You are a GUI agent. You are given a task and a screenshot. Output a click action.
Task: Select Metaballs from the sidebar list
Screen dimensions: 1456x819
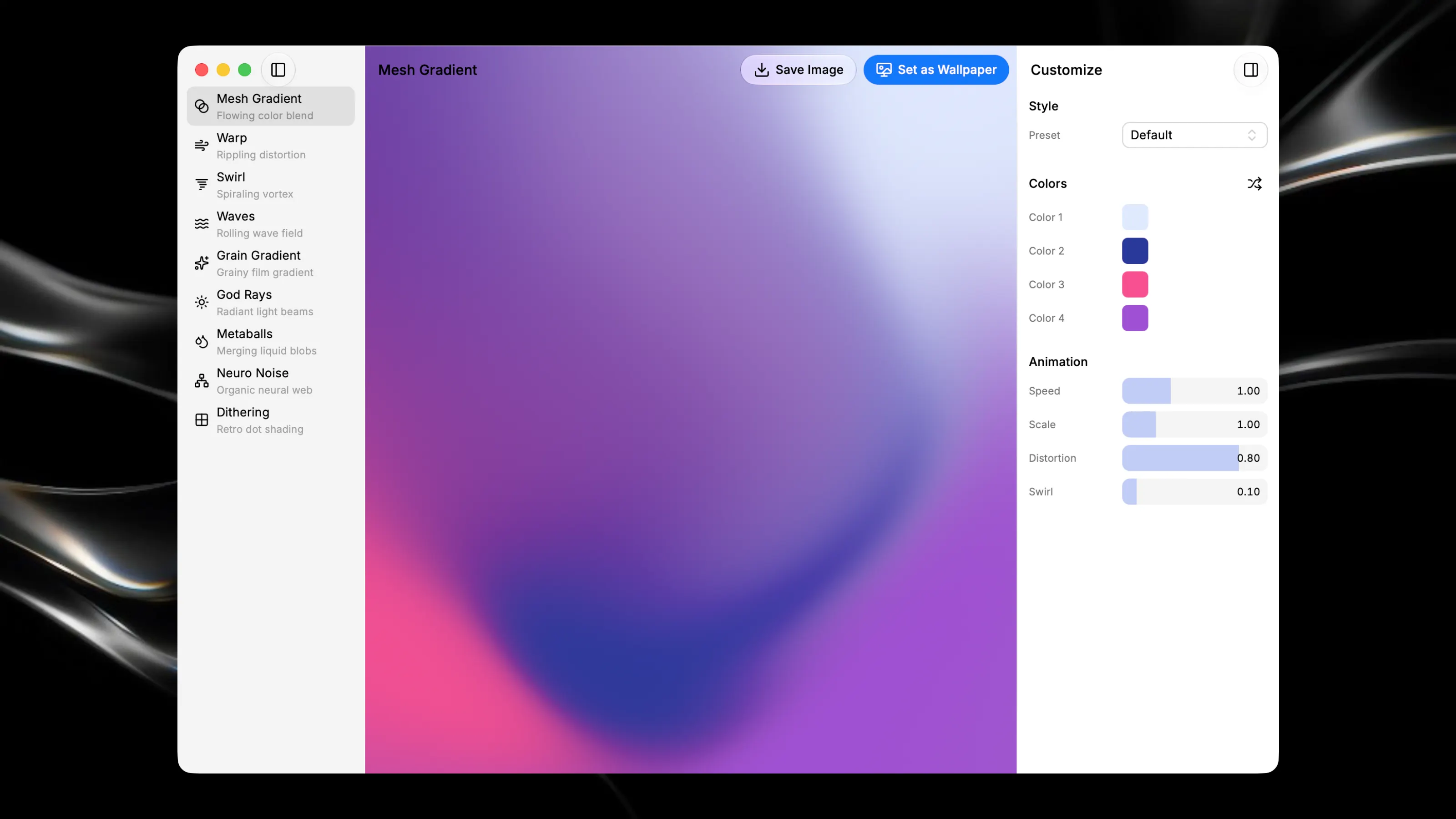point(244,334)
